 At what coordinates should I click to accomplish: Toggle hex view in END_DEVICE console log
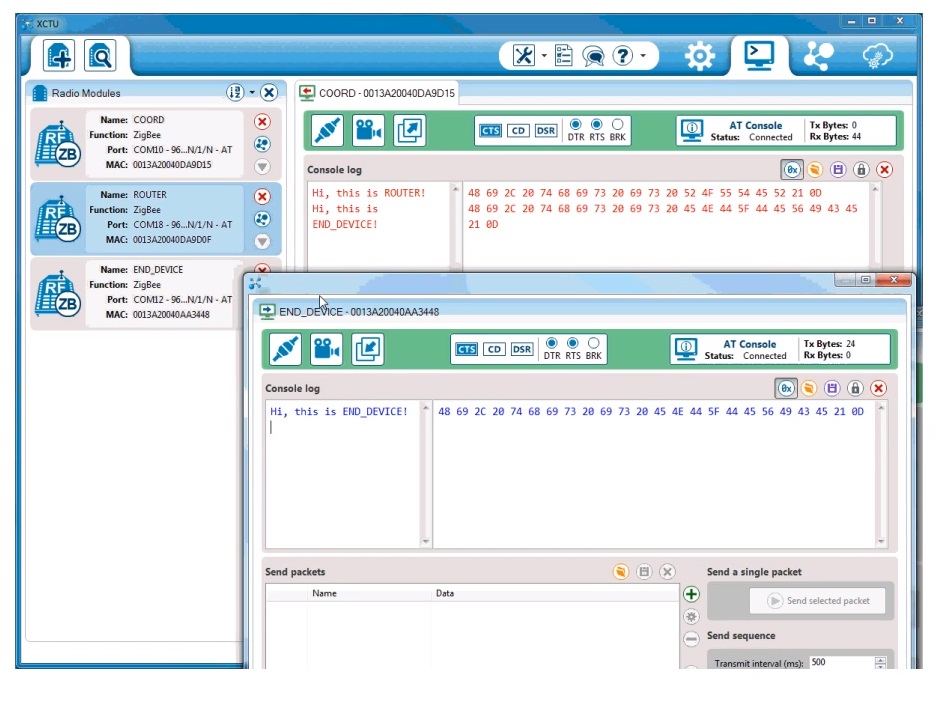[x=786, y=388]
